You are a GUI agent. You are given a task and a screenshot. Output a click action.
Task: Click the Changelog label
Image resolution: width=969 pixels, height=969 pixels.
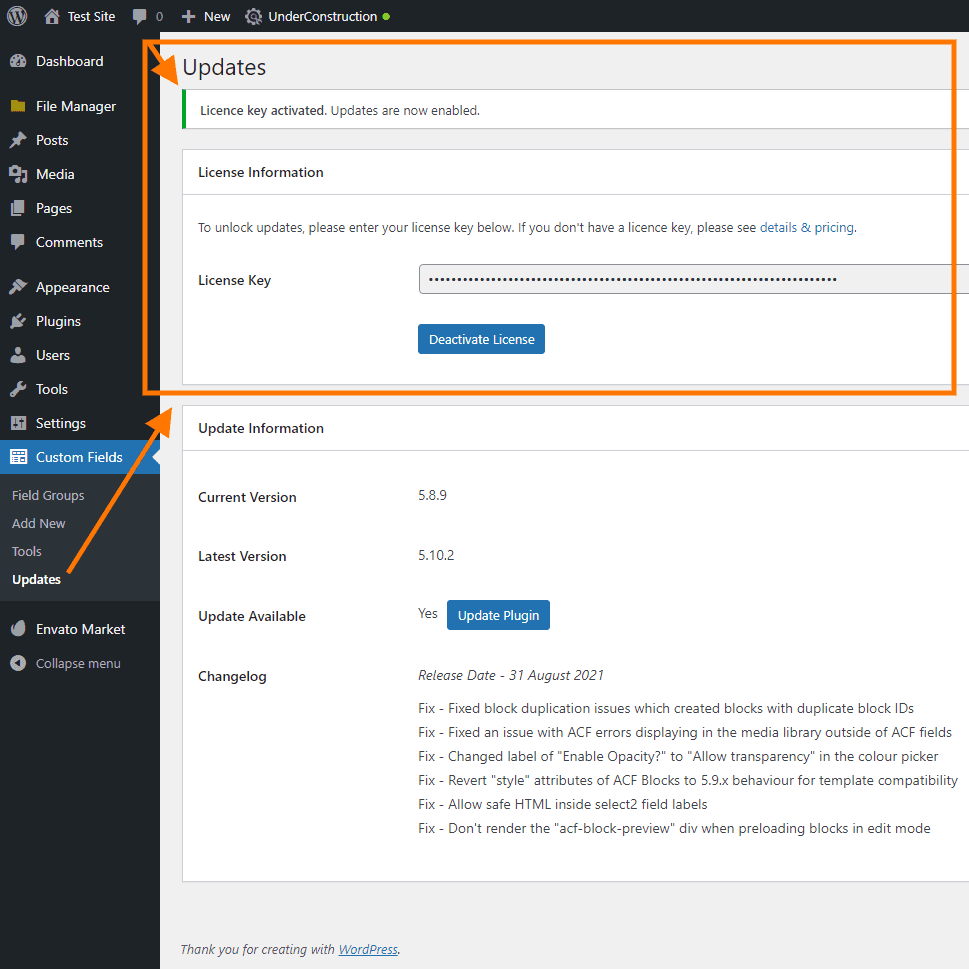click(x=232, y=677)
